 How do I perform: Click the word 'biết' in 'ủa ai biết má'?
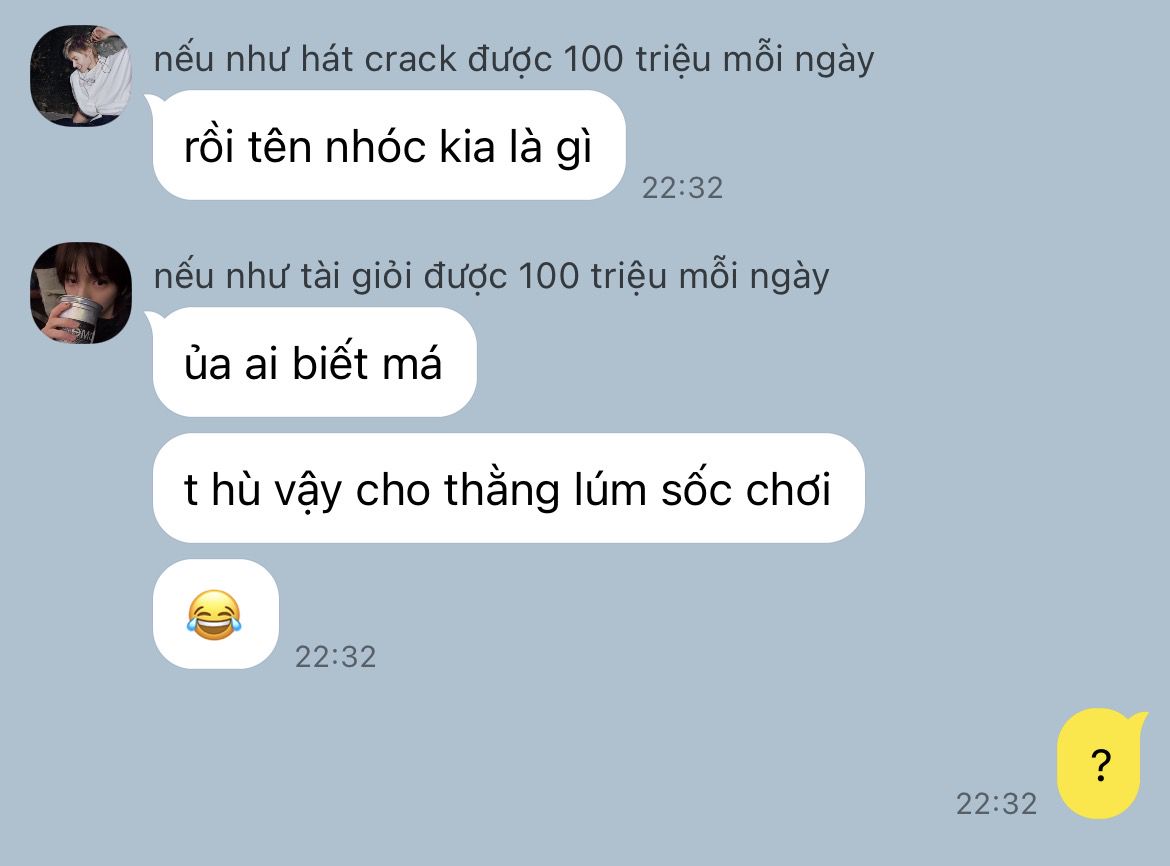point(330,363)
